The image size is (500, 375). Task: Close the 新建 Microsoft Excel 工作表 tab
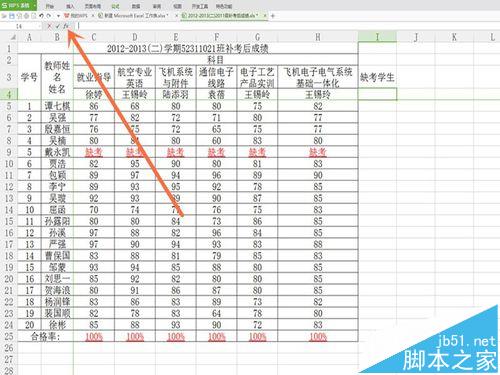tap(177, 16)
